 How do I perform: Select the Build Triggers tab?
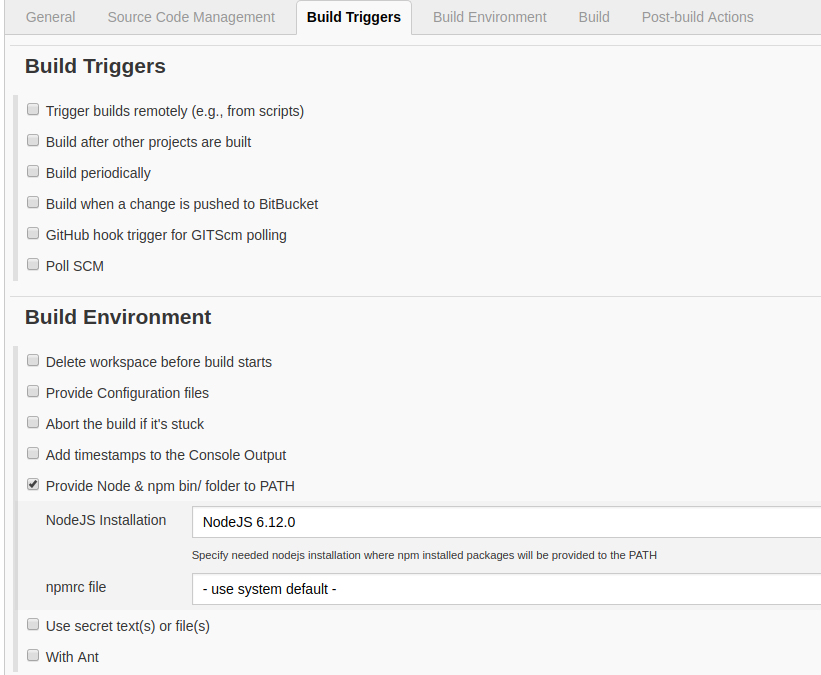[354, 17]
